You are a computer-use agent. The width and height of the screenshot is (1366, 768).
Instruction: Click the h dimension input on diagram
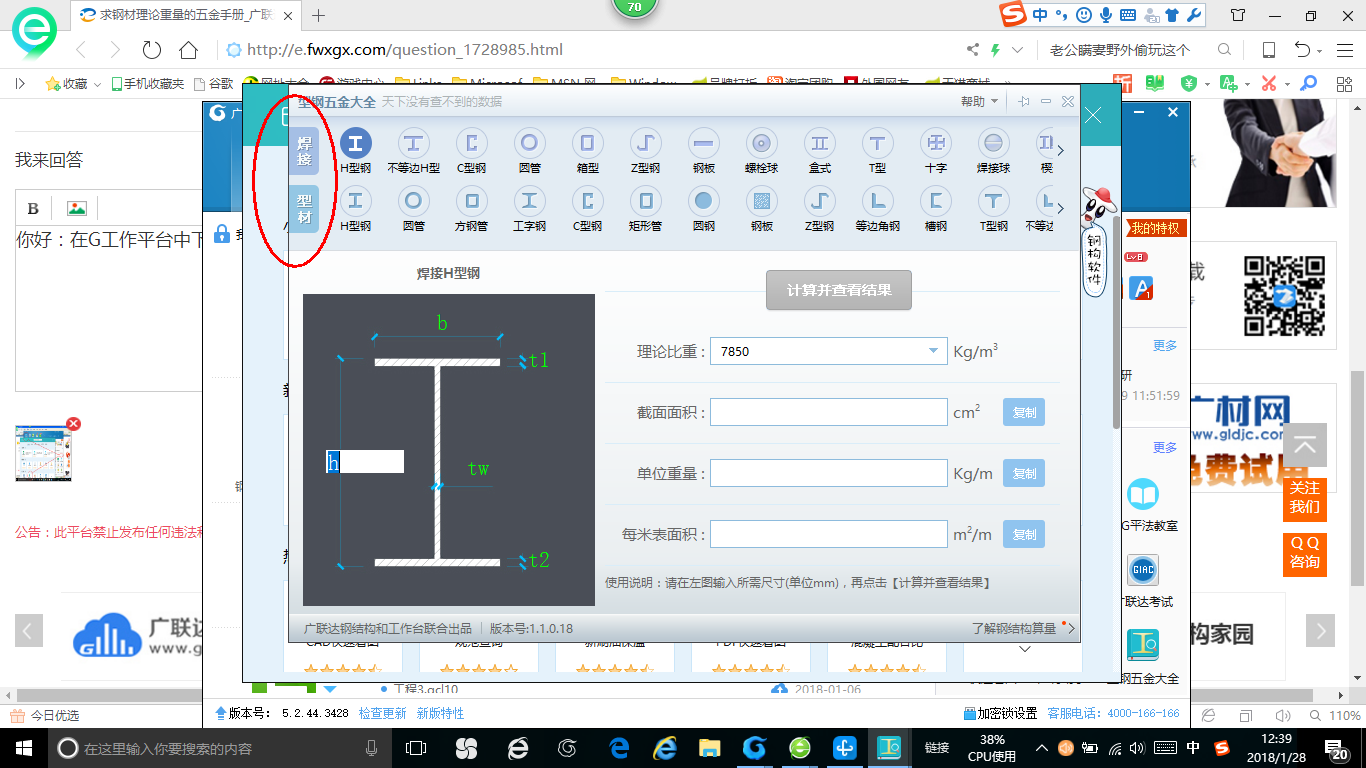[x=365, y=462]
